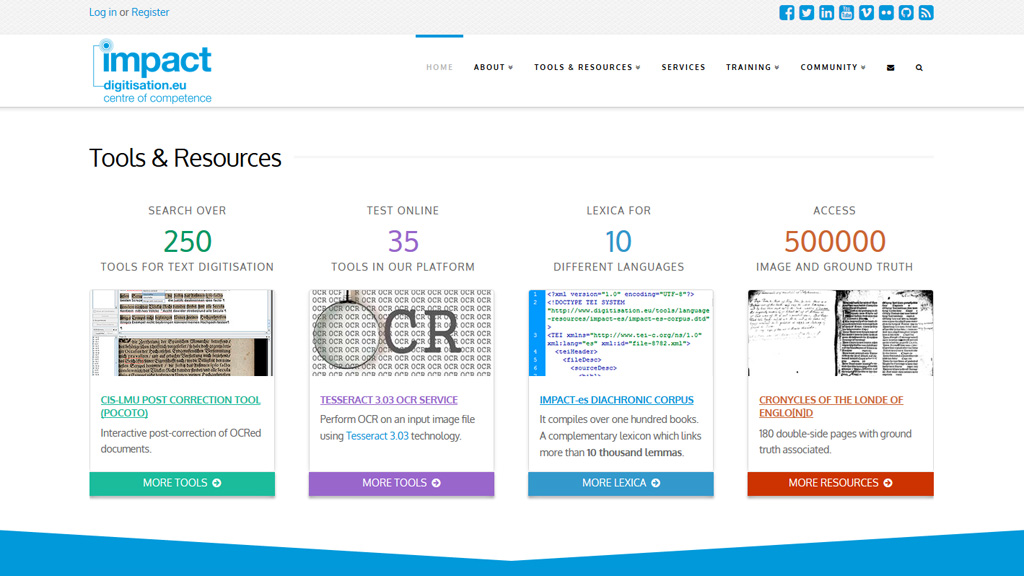Image resolution: width=1024 pixels, height=576 pixels.
Task: Click the bold '10 thousand lemmas' text
Action: (634, 453)
